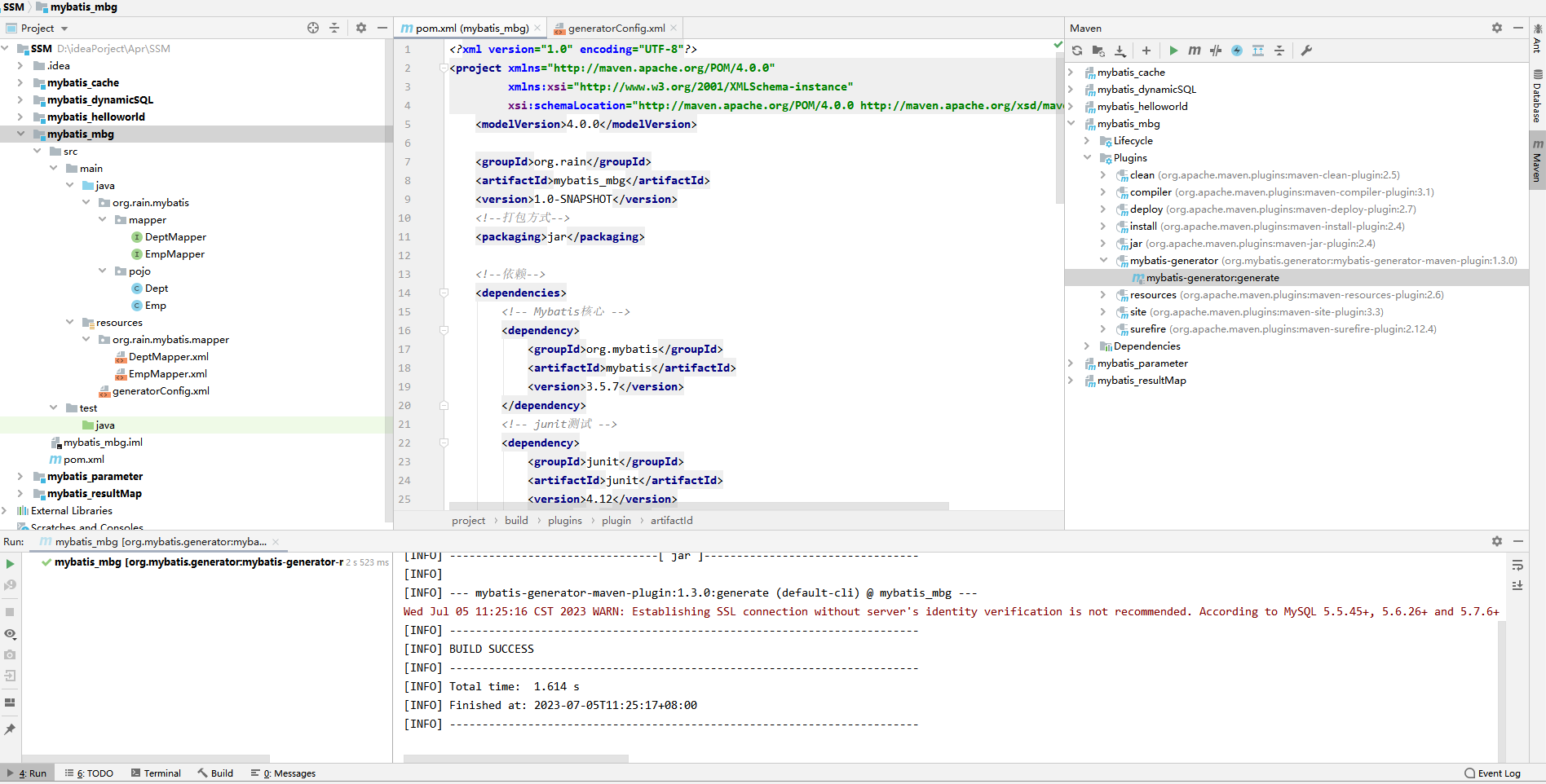Locate current file with Project panel target icon
1546x784 pixels.
click(x=313, y=28)
